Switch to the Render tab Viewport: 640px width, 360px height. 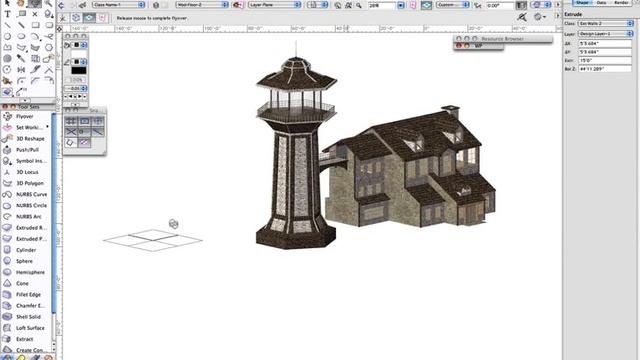[621, 2]
